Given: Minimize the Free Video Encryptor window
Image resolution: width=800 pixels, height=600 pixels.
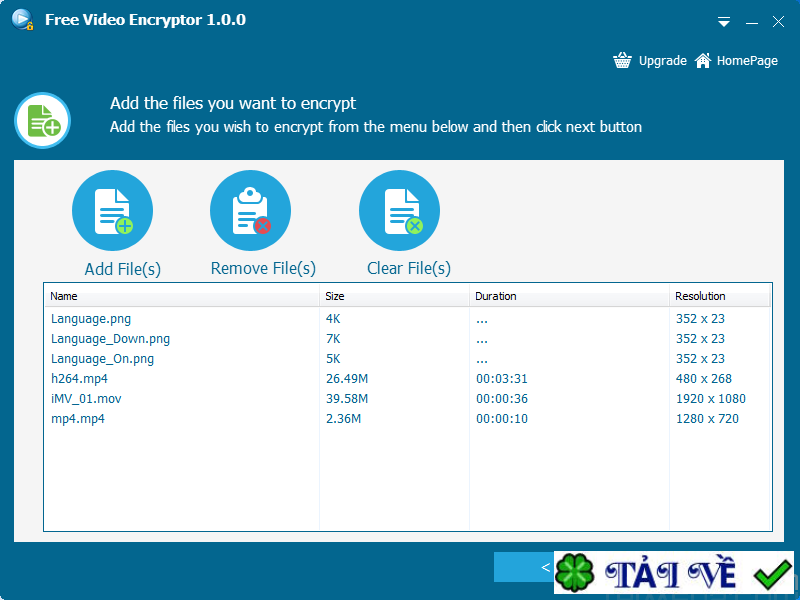Looking at the screenshot, I should pos(751,21).
